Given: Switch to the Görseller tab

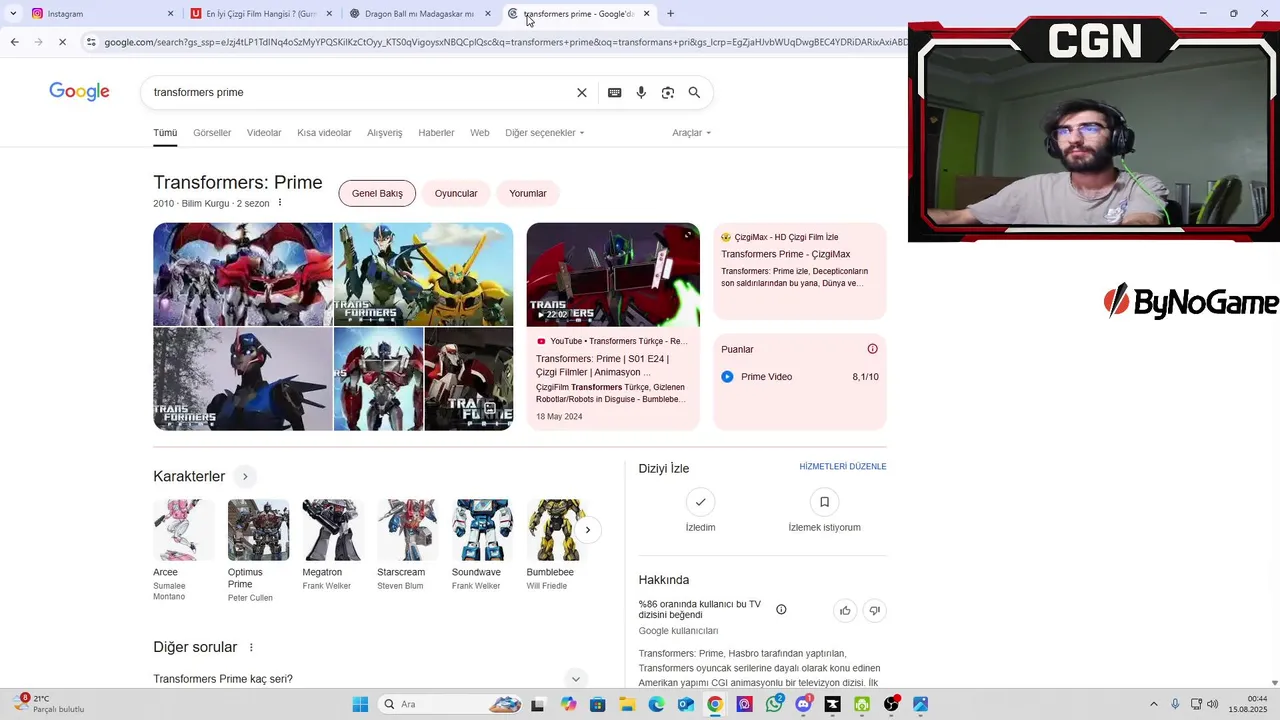Looking at the screenshot, I should coord(212,133).
